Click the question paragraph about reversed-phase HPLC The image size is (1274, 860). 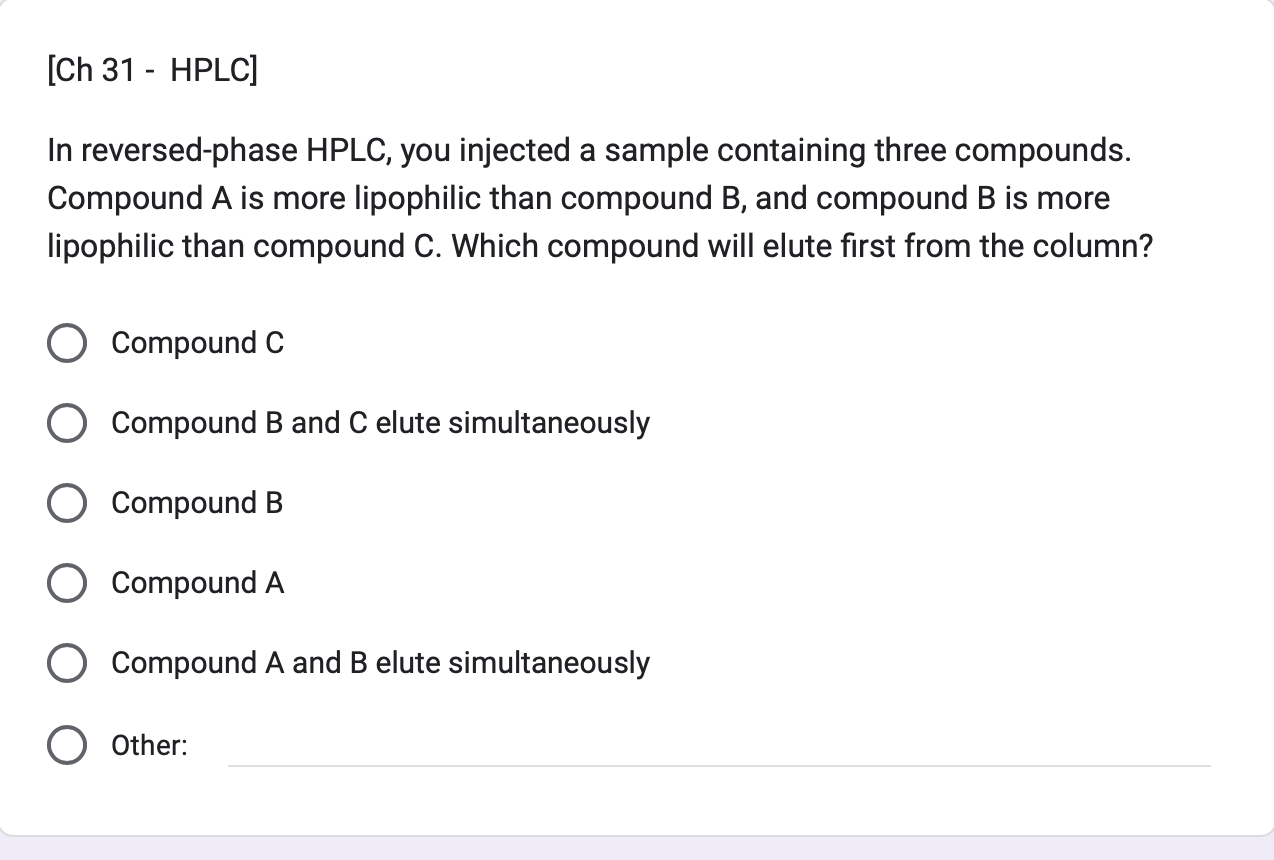pyautogui.click(x=600, y=198)
